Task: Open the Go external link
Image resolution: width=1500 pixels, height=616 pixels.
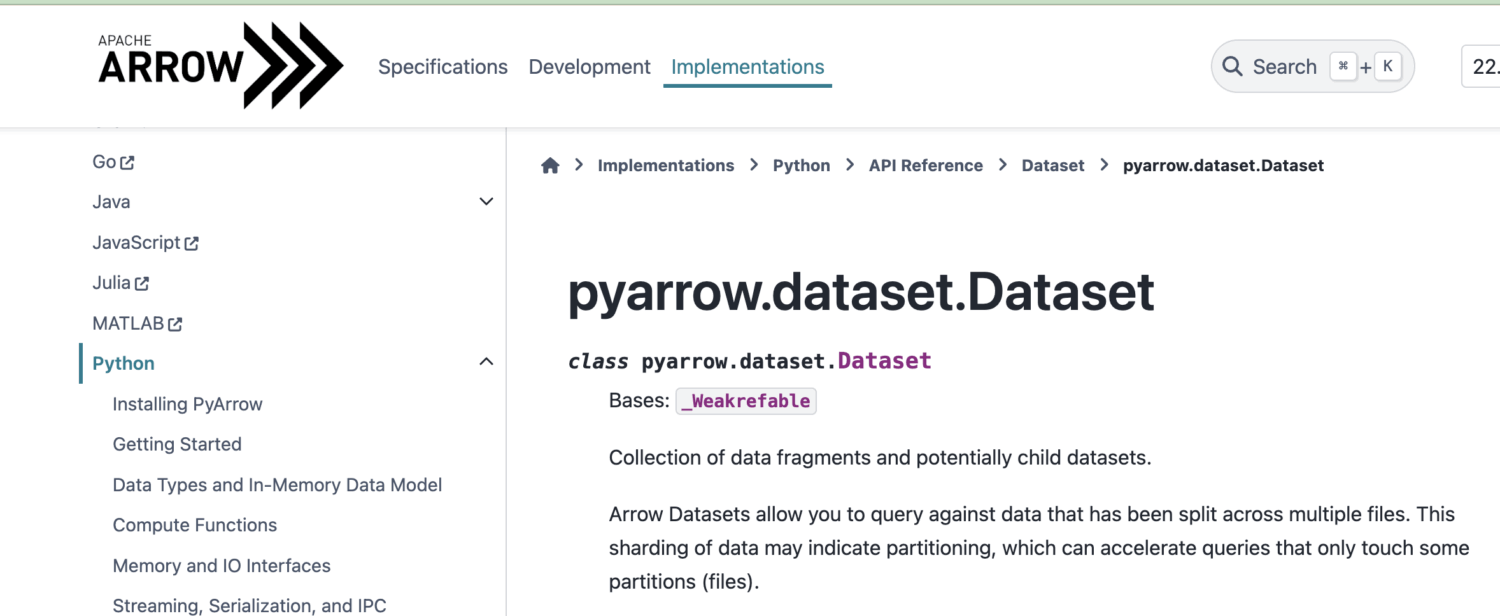Action: coord(113,162)
